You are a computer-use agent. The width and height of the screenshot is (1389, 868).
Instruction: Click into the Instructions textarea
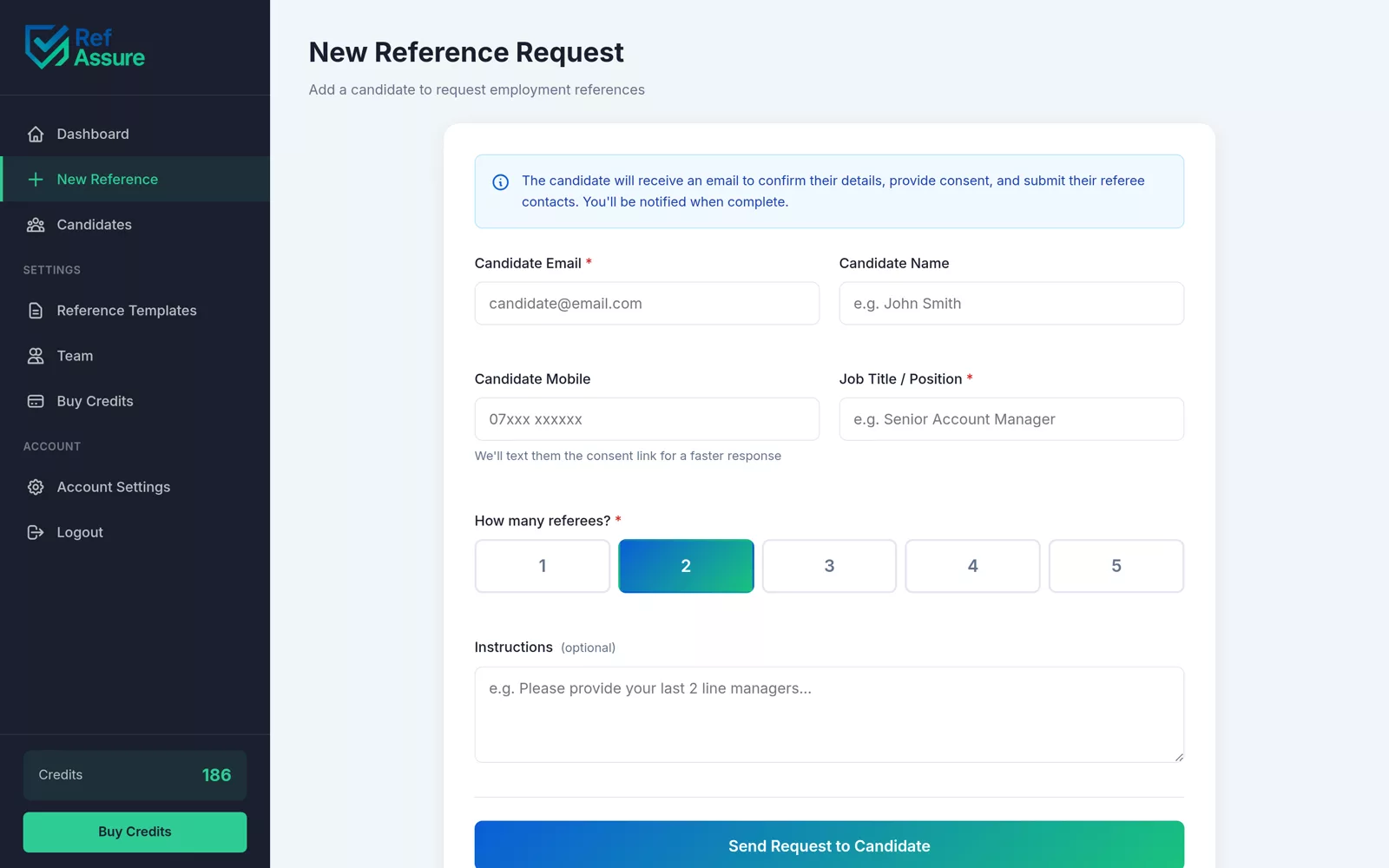pos(829,714)
